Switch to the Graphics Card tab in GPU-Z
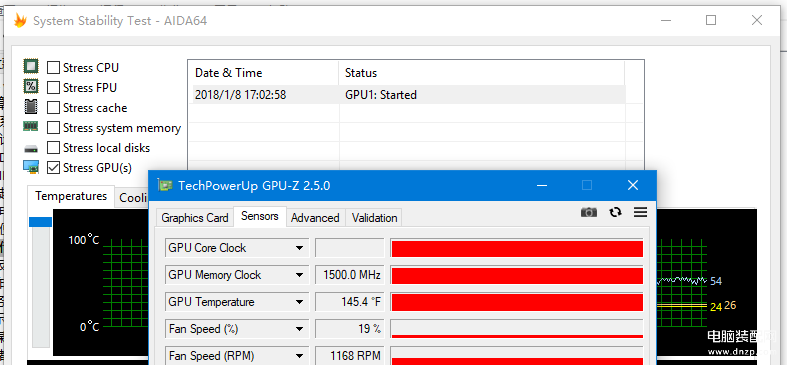 tap(195, 218)
